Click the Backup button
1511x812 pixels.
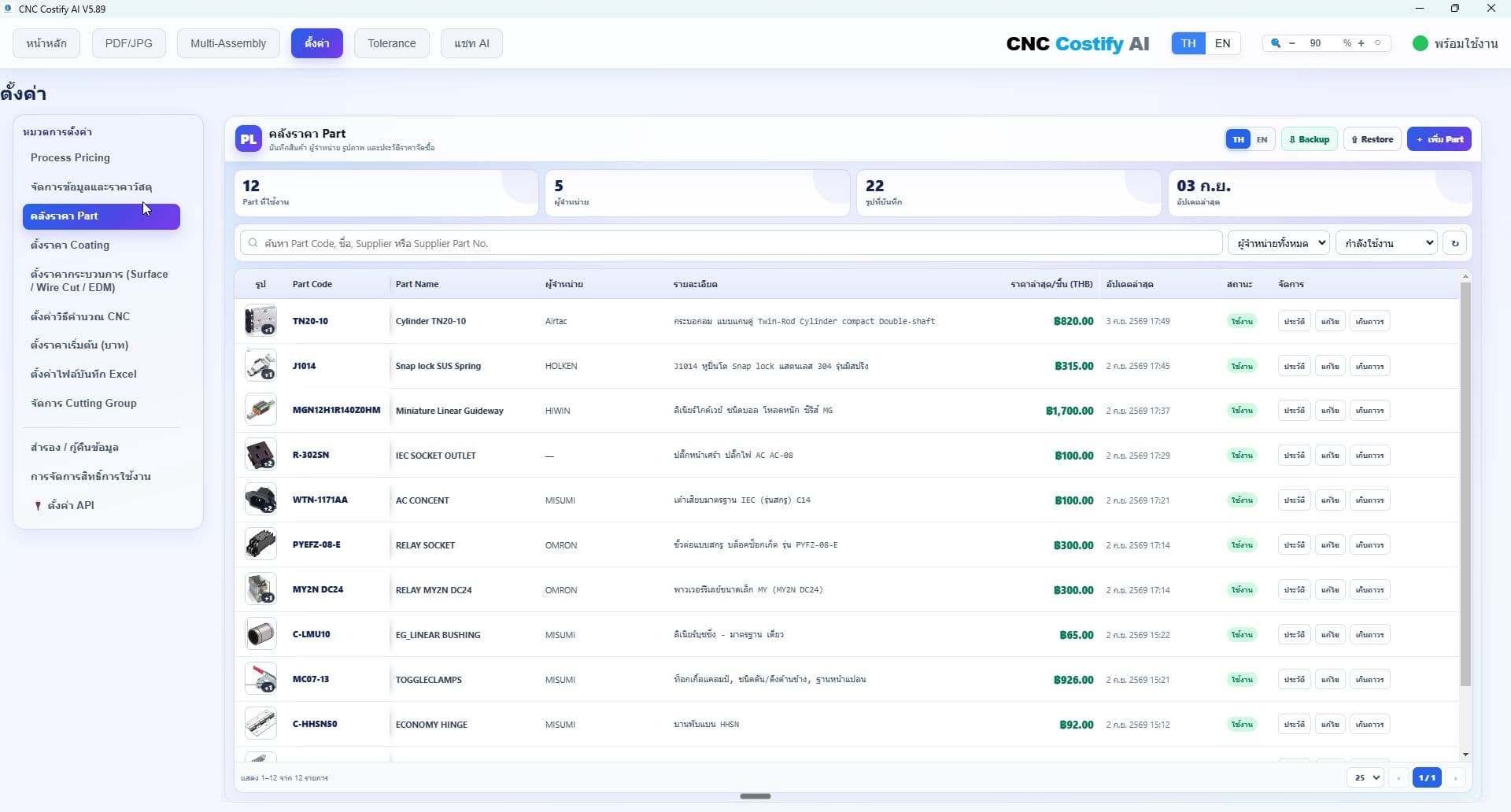pos(1310,139)
